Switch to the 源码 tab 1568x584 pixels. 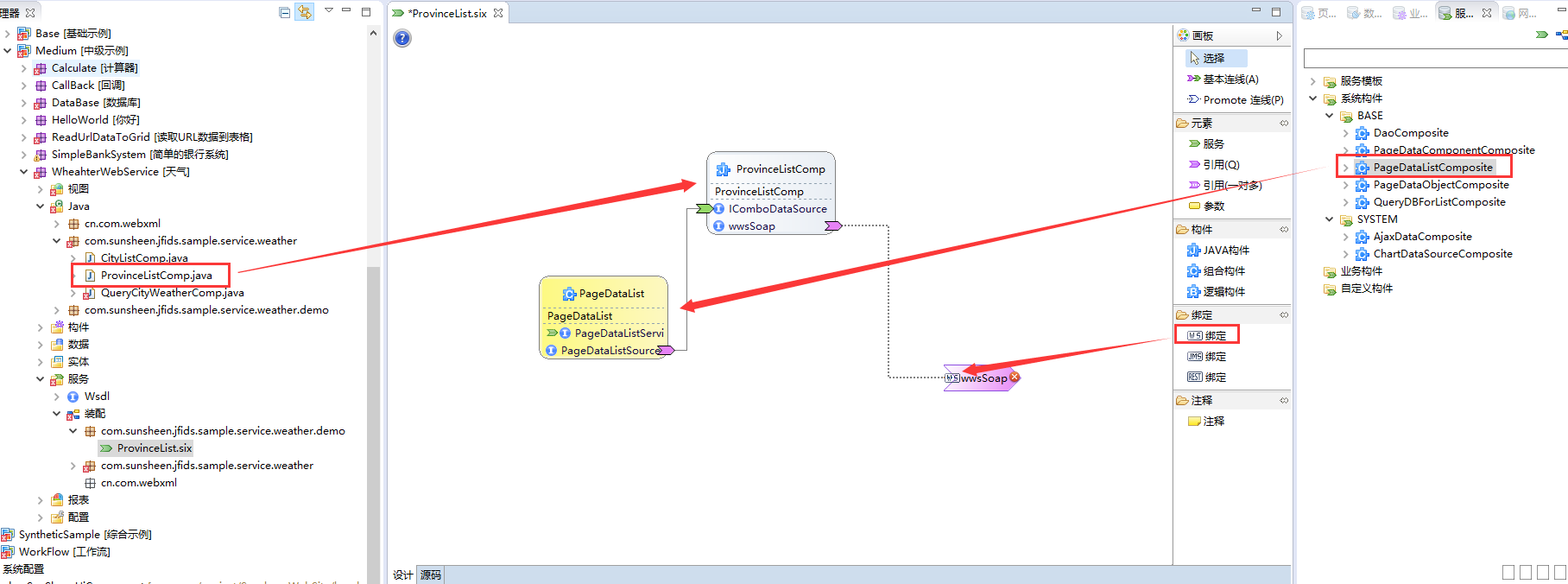(430, 574)
